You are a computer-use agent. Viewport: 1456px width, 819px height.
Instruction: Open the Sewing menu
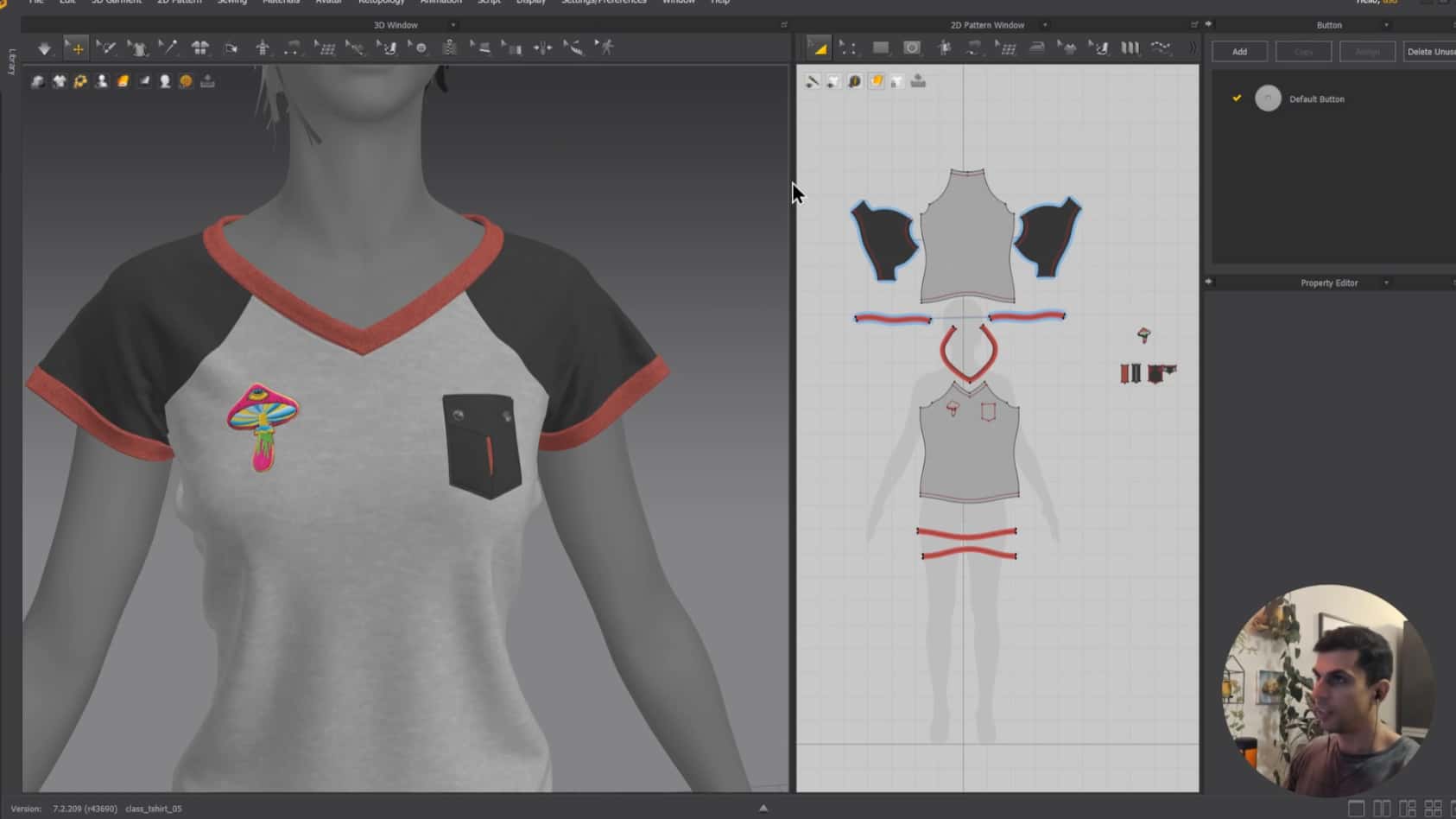(x=231, y=2)
